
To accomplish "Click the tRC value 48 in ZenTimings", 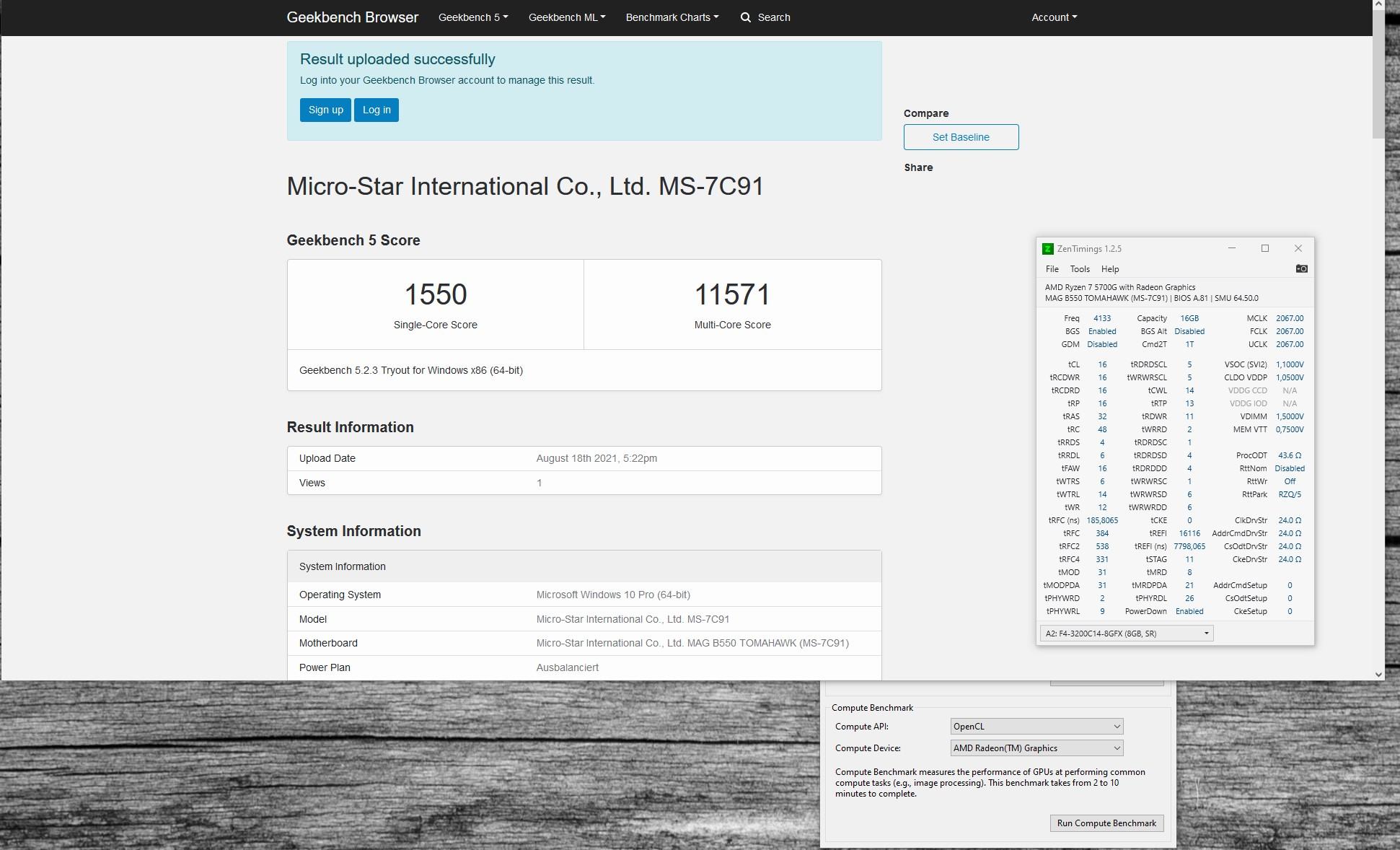I will tap(1102, 429).
